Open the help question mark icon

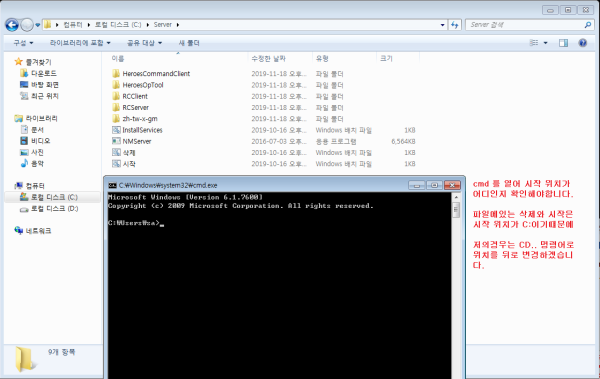582,43
